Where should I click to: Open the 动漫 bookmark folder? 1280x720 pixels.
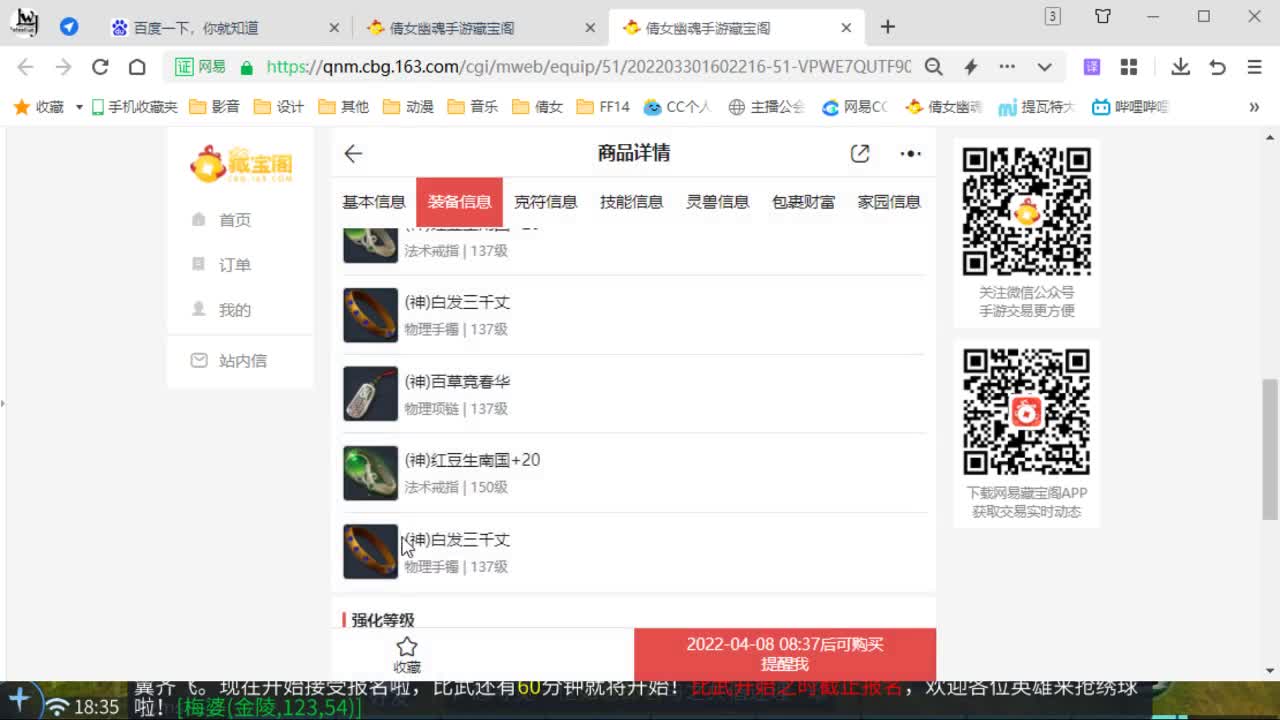click(x=408, y=107)
